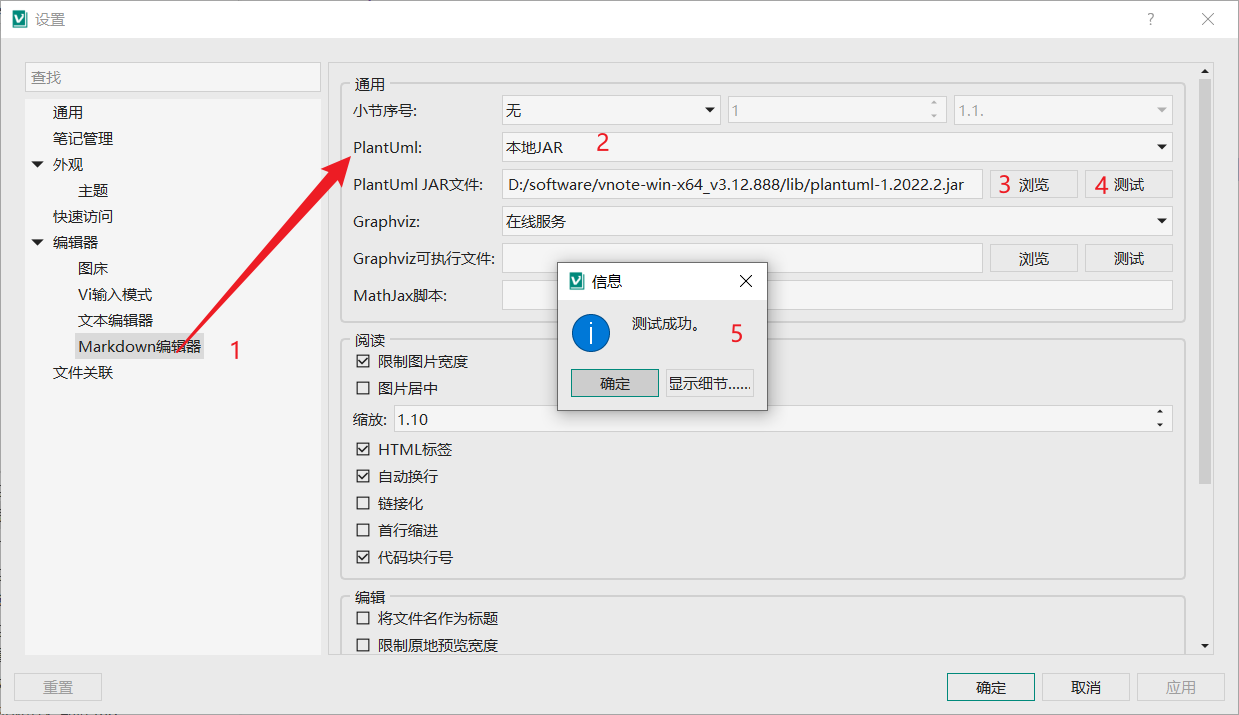
Task: Collapse the 编辑器 tree section
Action: (36, 242)
